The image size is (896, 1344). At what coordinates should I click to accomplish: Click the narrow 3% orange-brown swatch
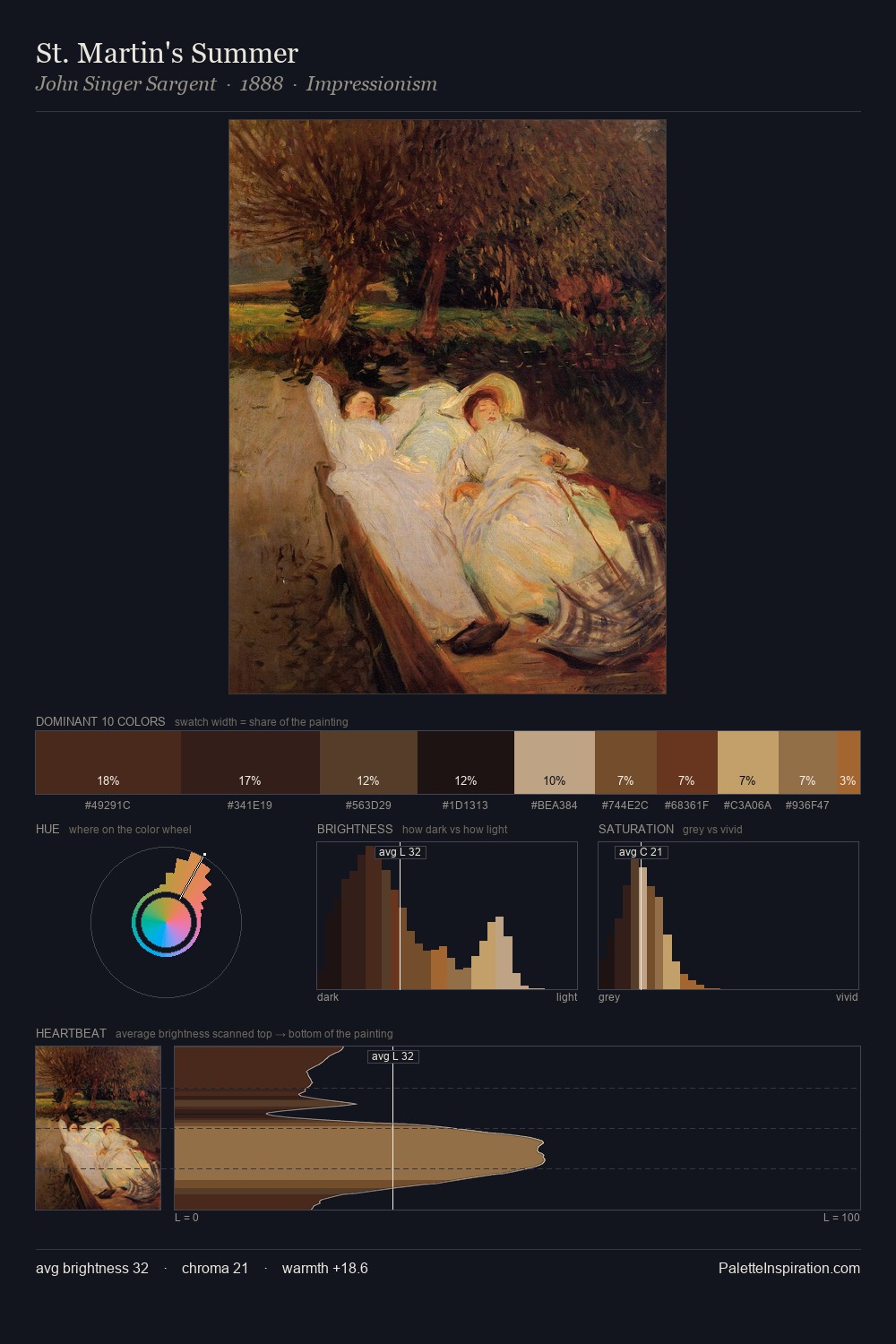click(x=849, y=762)
